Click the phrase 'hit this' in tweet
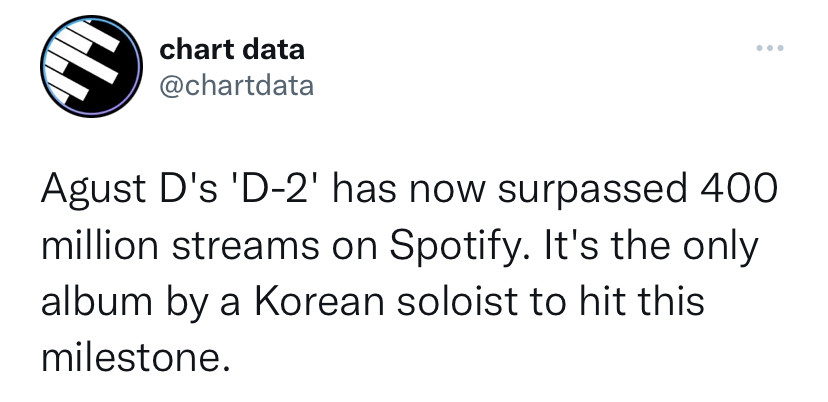This screenshot has height=402, width=828. tap(639, 301)
